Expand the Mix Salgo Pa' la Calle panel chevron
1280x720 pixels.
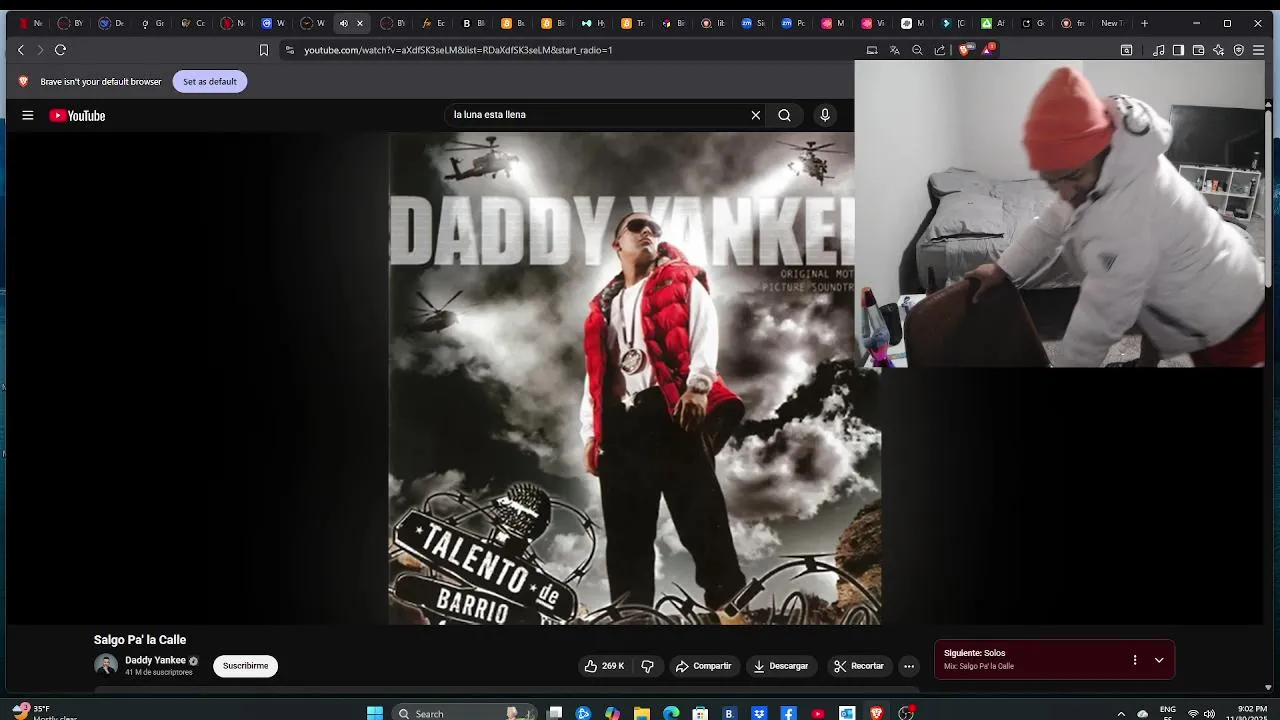tap(1159, 660)
